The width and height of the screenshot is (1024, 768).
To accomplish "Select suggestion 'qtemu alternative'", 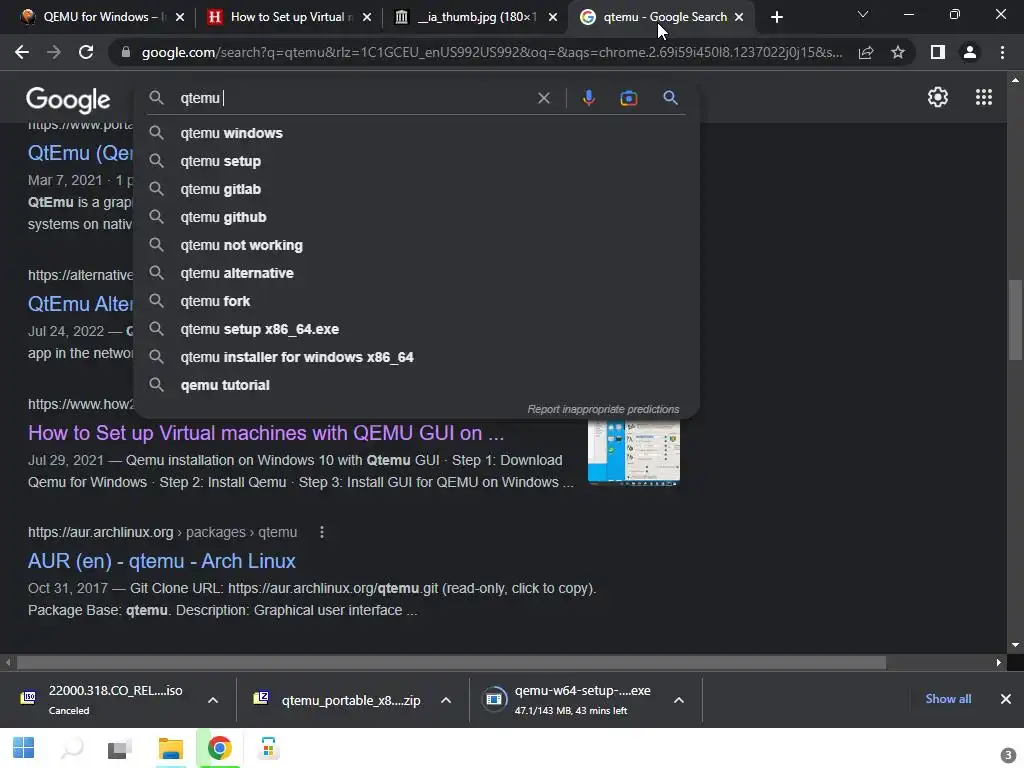I will 416,274.
